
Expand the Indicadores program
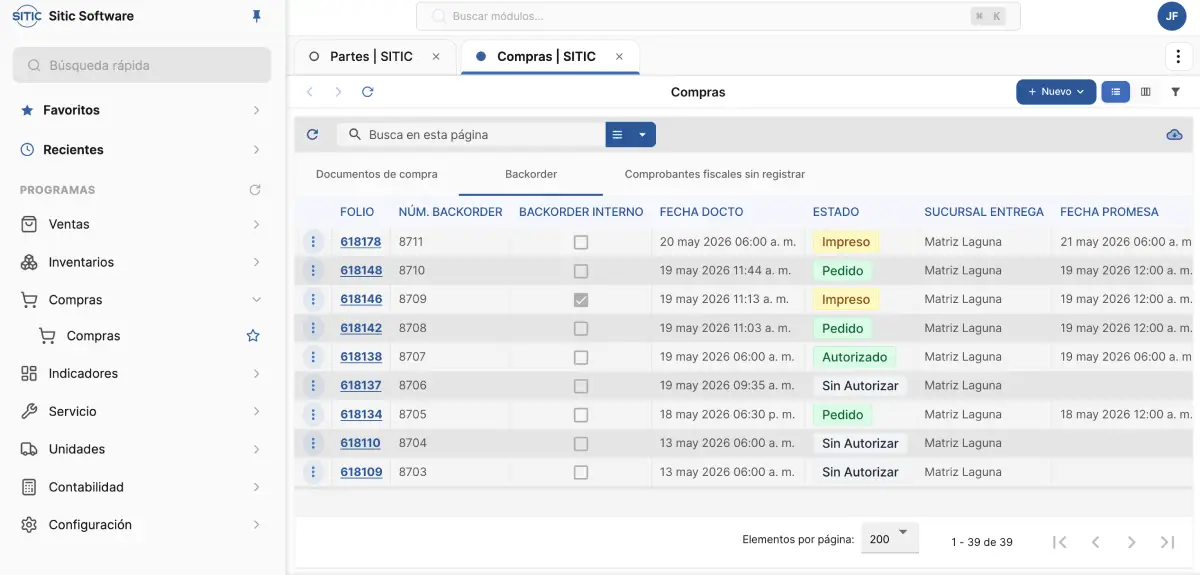tap(141, 373)
